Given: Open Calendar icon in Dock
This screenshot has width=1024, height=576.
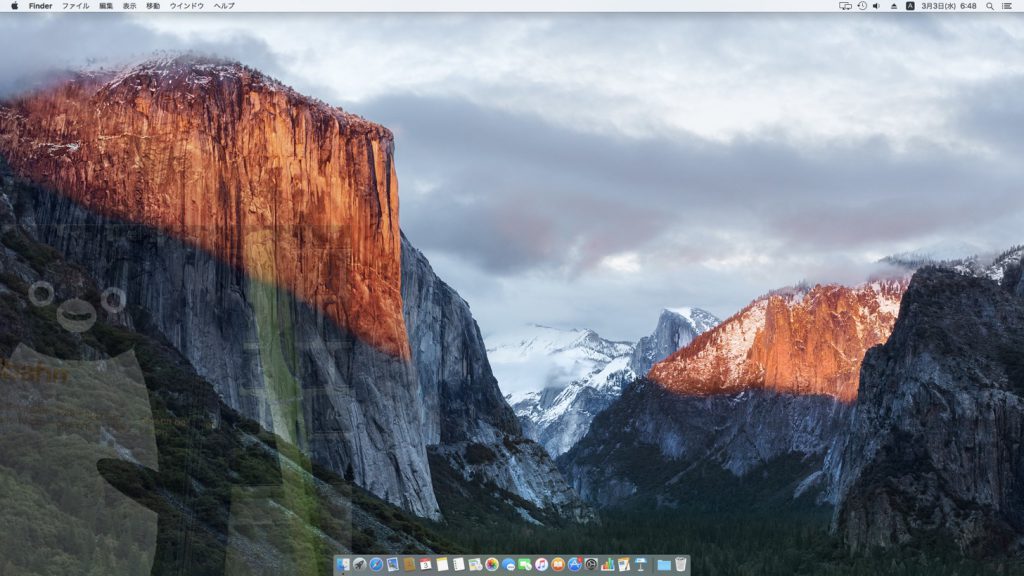Looking at the screenshot, I should 426,564.
